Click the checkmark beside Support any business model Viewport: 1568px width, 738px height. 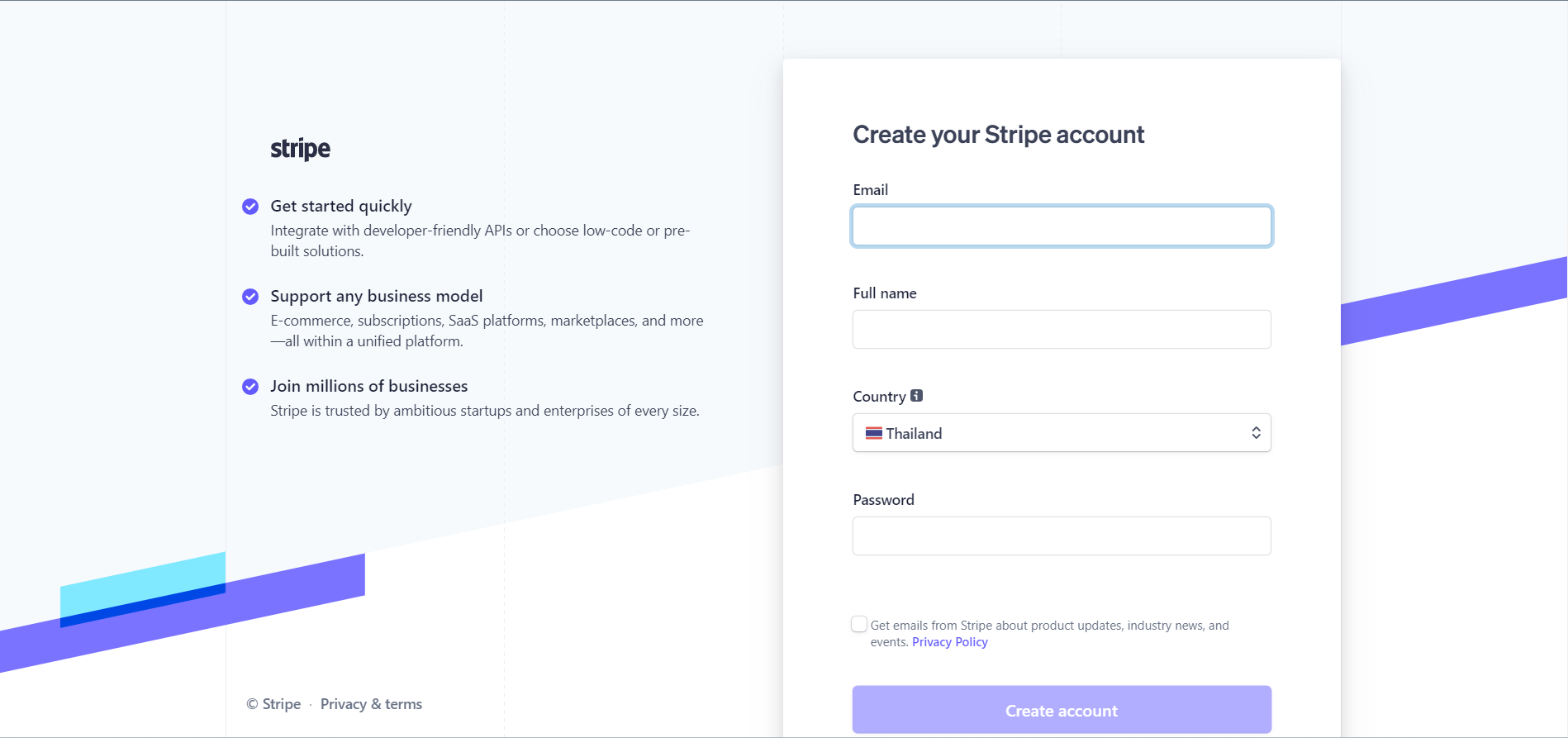250,297
